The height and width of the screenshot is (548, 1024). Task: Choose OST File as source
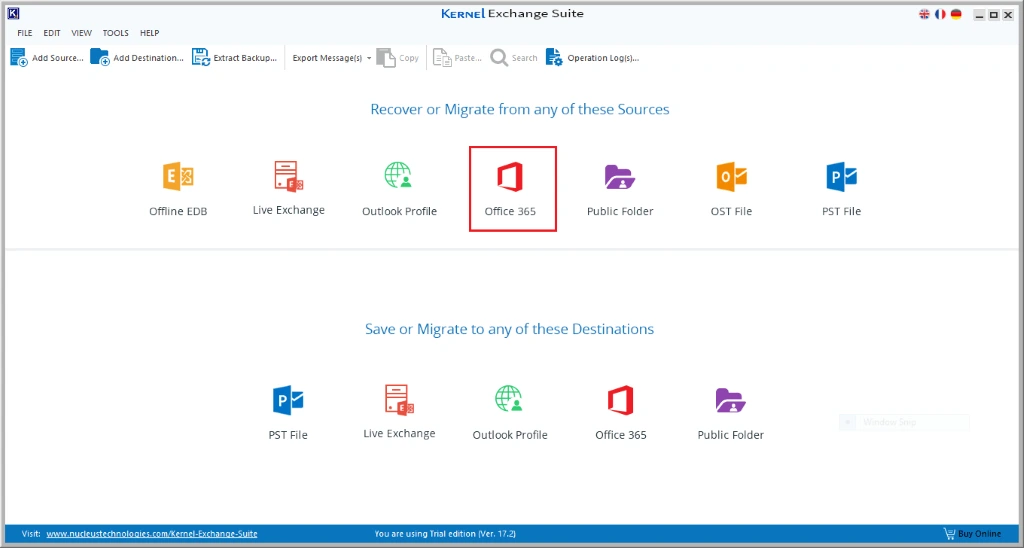click(x=731, y=189)
